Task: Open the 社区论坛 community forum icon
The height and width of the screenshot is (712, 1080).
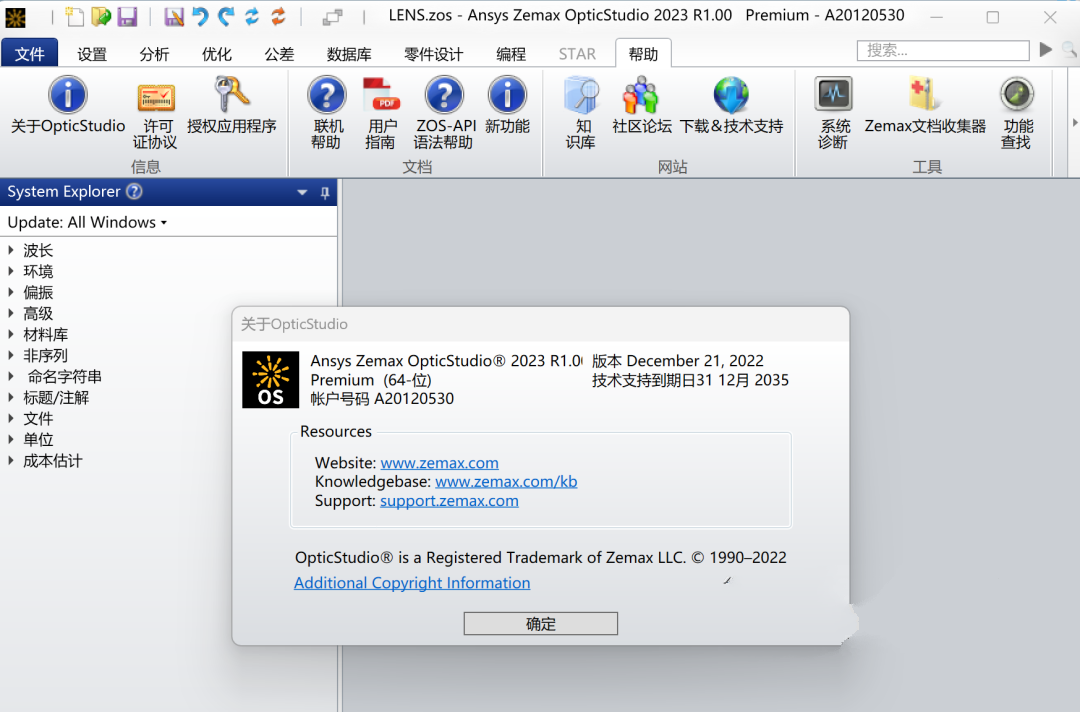Action: 641,95
